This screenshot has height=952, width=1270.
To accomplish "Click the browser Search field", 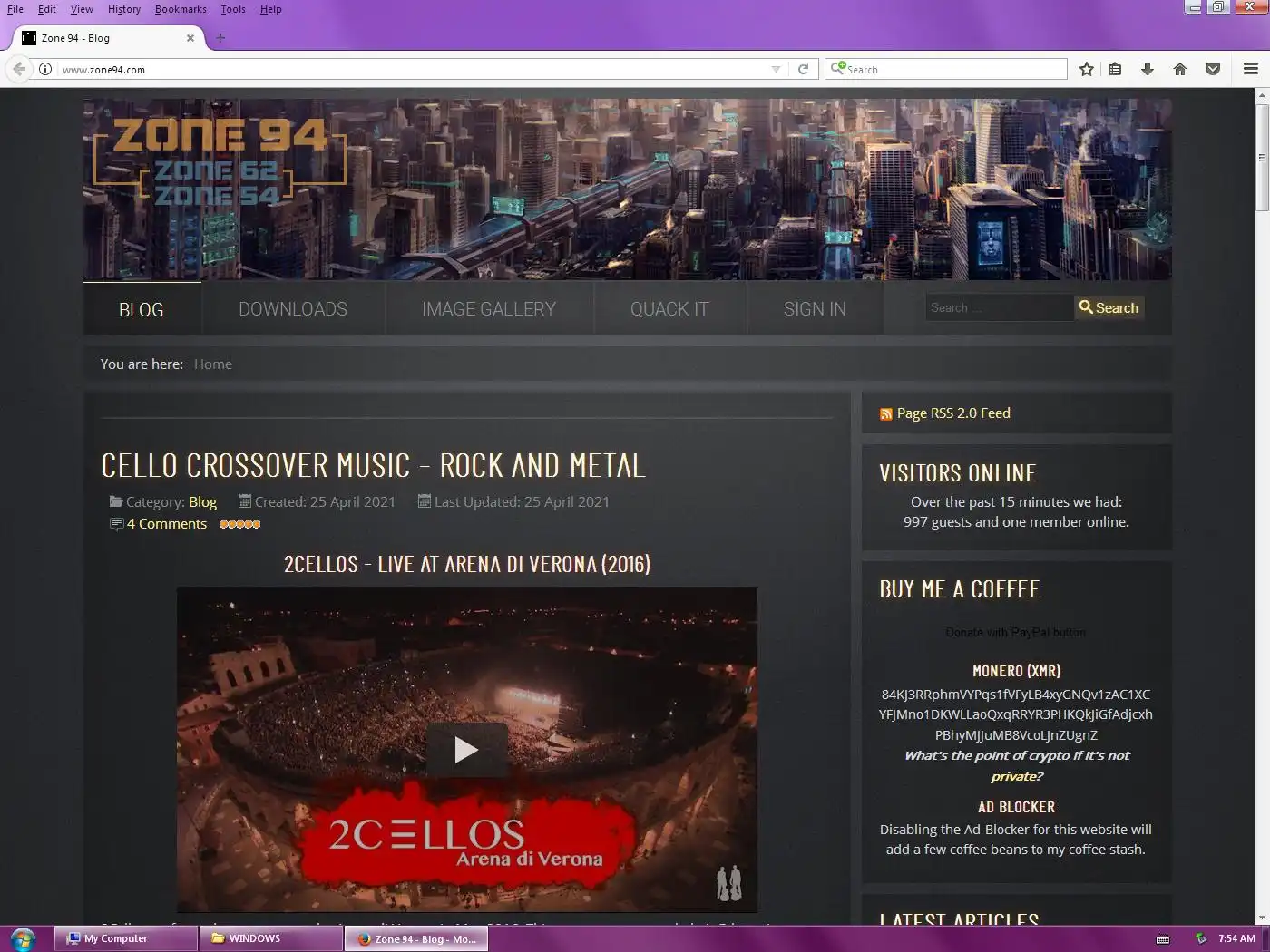I will (946, 69).
